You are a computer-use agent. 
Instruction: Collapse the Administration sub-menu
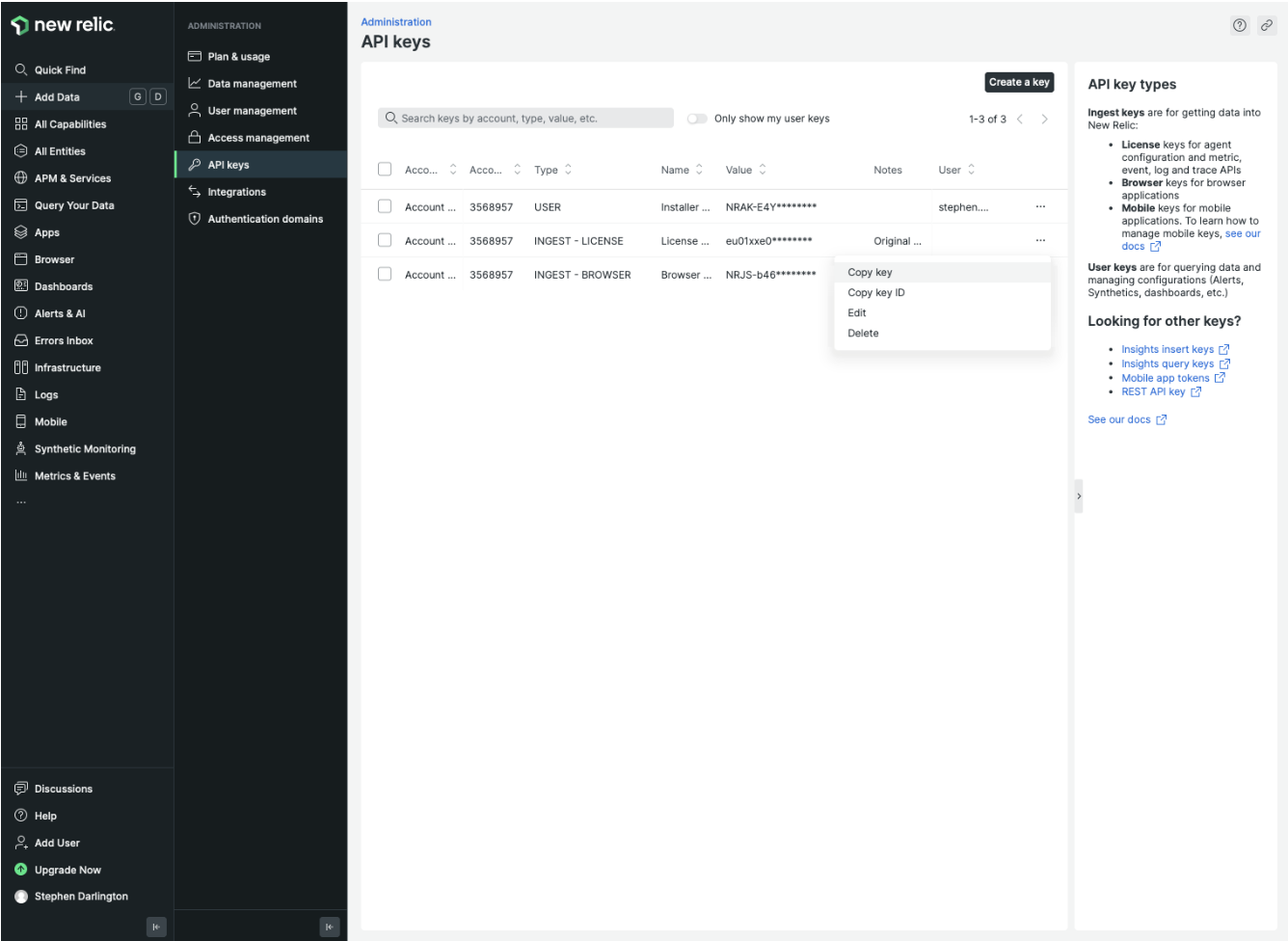coord(330,927)
